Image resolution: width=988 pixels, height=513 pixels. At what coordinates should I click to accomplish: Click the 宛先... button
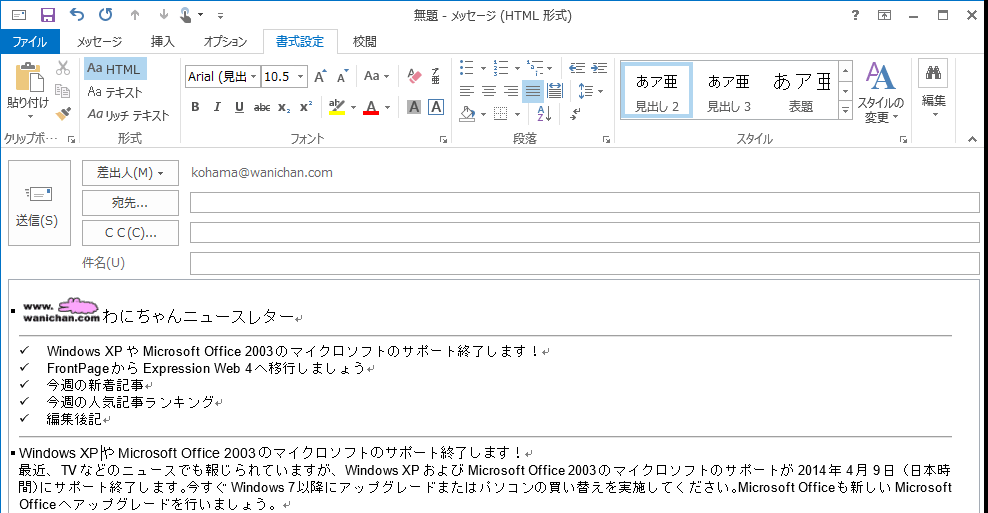pos(130,203)
